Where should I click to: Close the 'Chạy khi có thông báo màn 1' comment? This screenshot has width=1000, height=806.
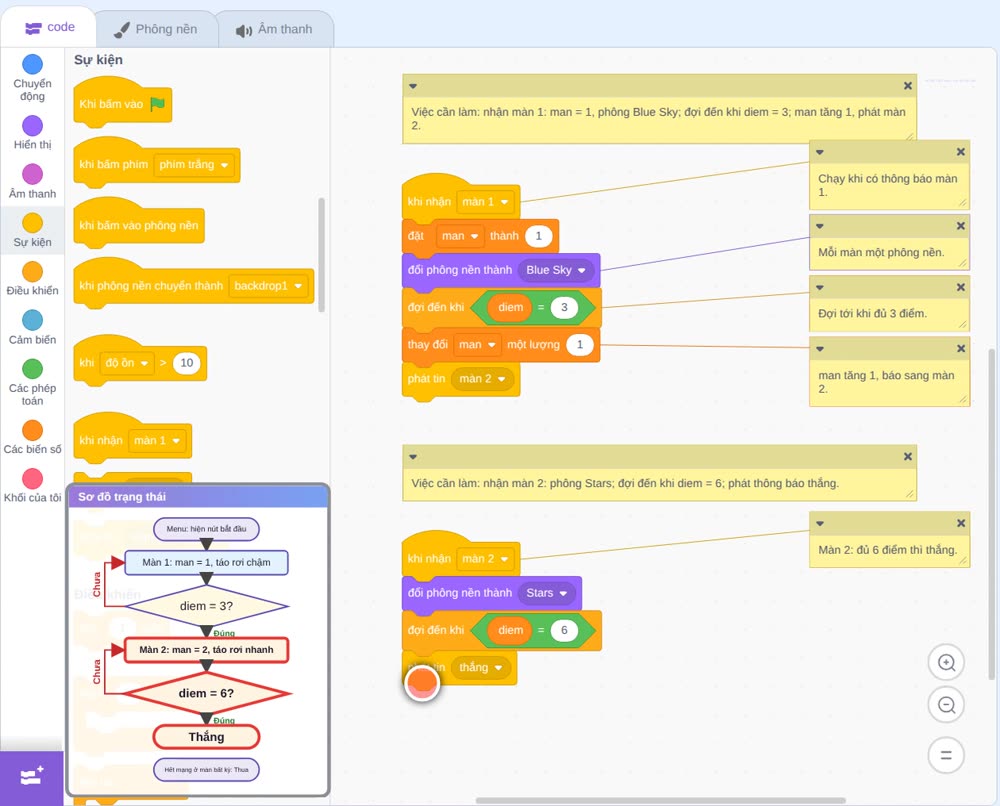click(x=960, y=152)
